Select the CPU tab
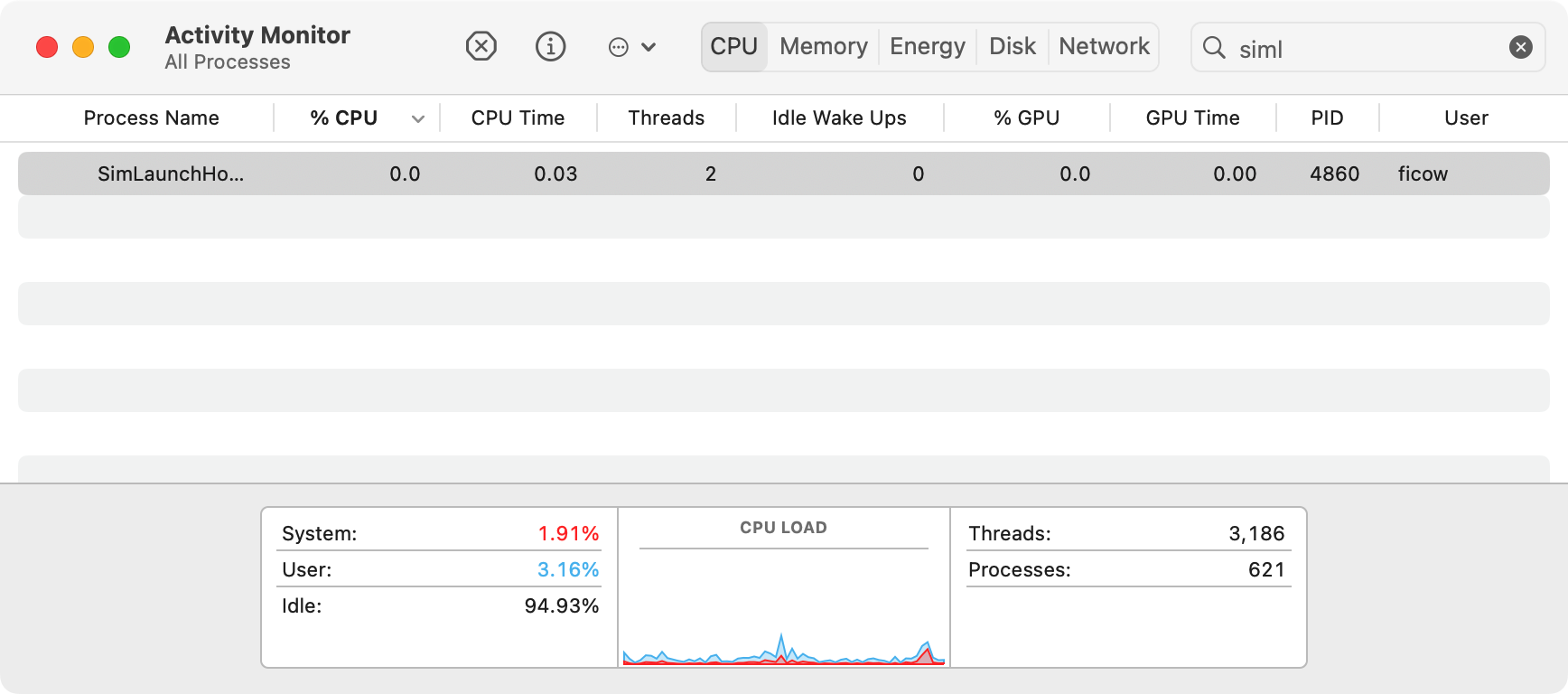Screen dimensions: 1568x694 pyautogui.click(x=733, y=47)
